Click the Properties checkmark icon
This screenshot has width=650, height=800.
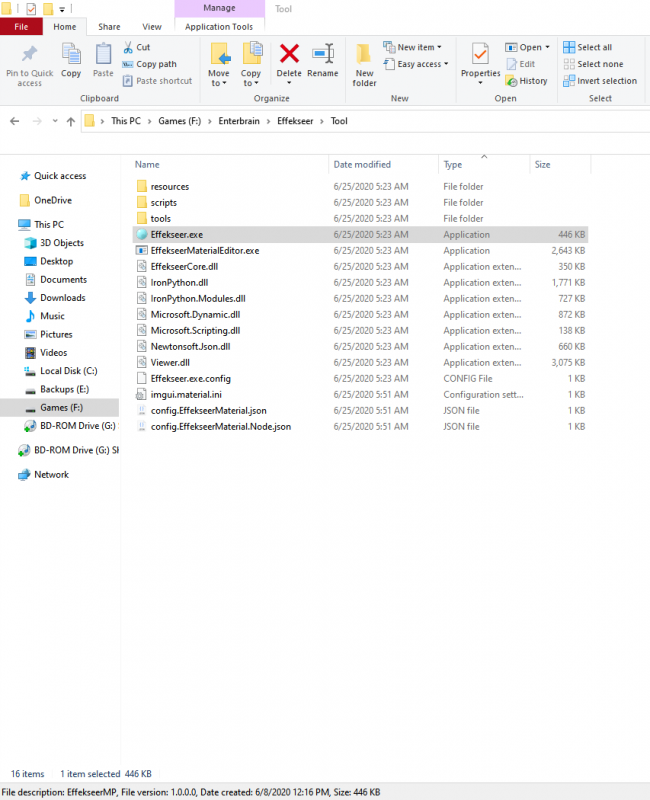(x=480, y=54)
